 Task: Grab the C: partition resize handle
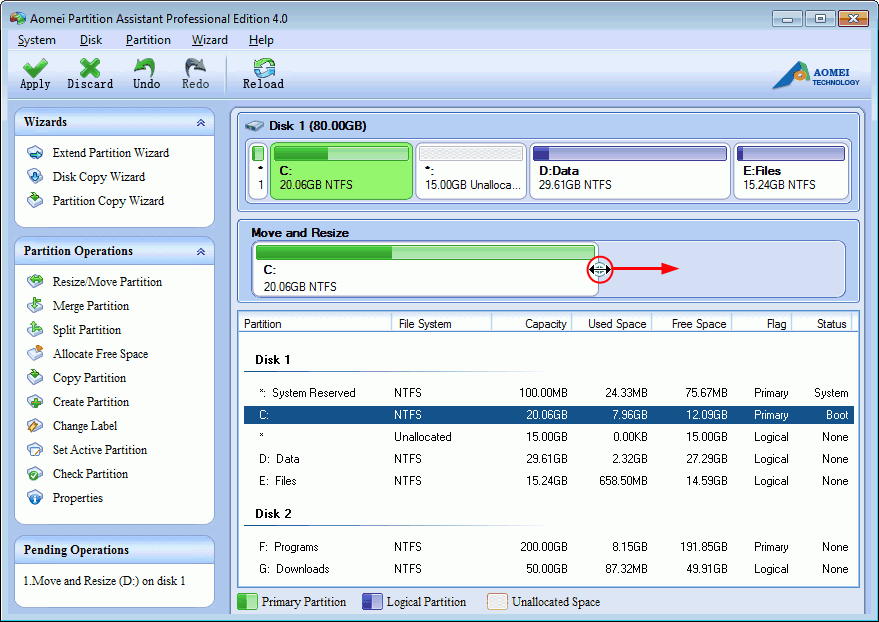pyautogui.click(x=599, y=269)
